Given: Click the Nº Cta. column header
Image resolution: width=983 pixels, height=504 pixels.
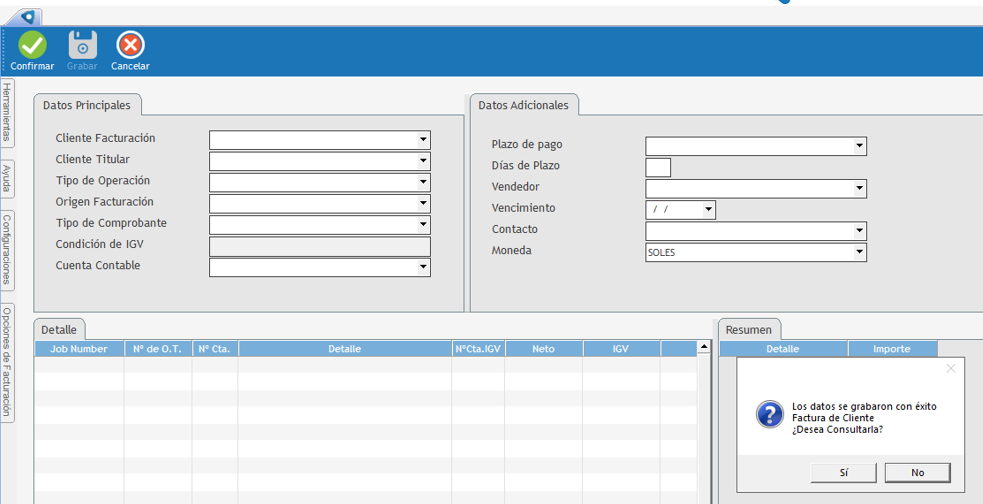Looking at the screenshot, I should pyautogui.click(x=215, y=349).
